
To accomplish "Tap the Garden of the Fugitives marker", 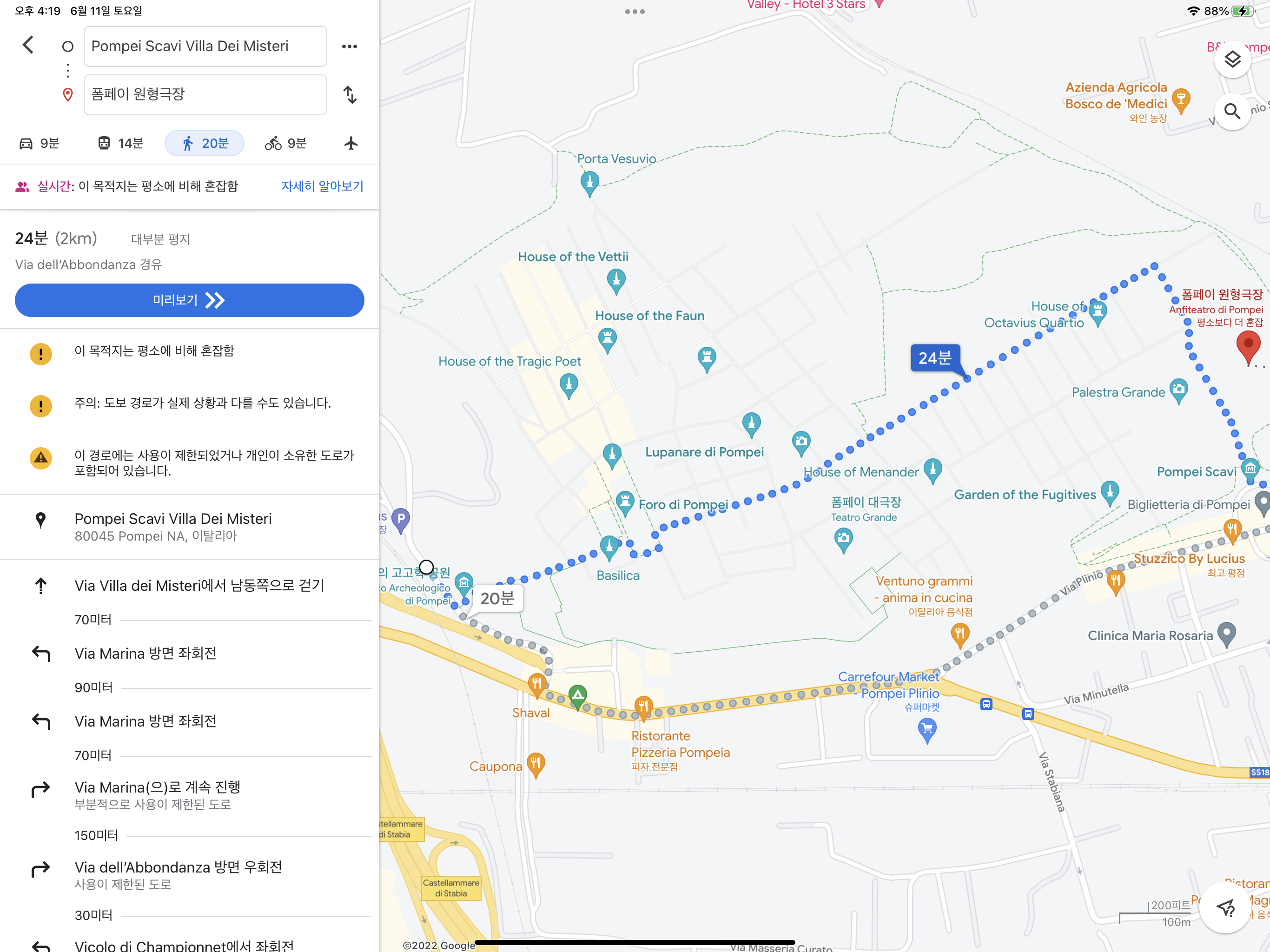I will coord(1109,494).
